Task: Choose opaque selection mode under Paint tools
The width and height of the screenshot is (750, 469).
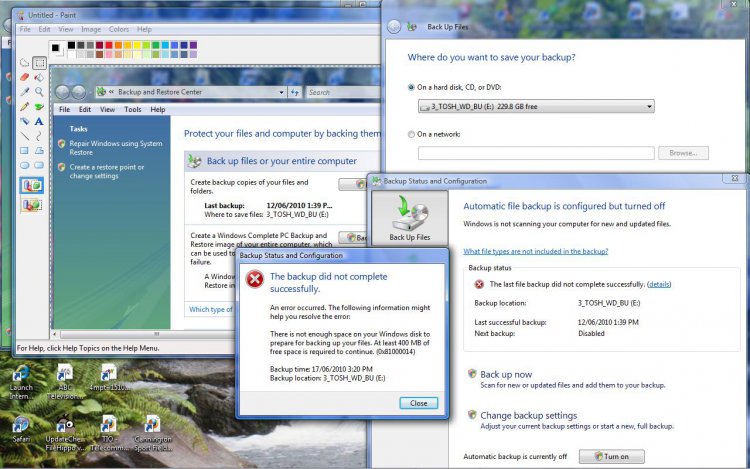Action: click(x=32, y=185)
